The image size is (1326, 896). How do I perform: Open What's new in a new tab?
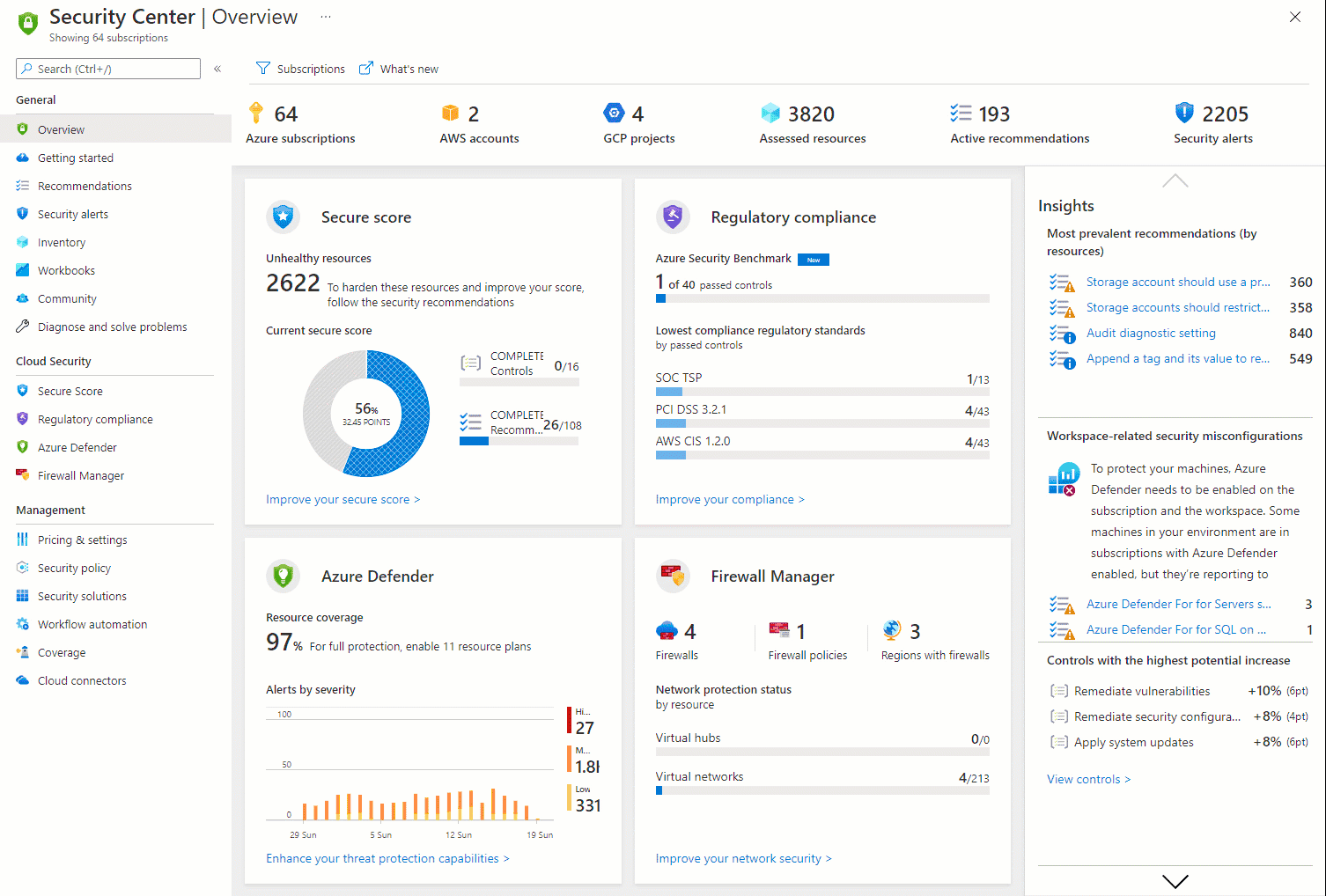pyautogui.click(x=399, y=68)
